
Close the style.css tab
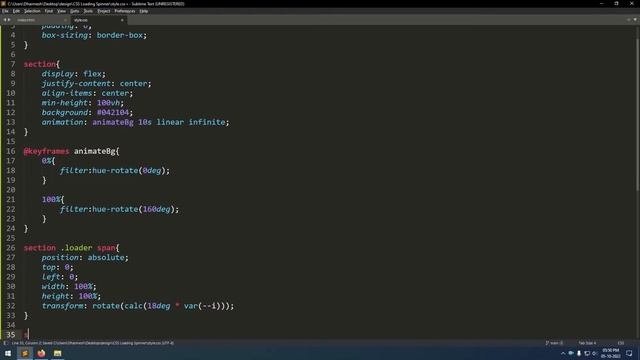[122, 20]
